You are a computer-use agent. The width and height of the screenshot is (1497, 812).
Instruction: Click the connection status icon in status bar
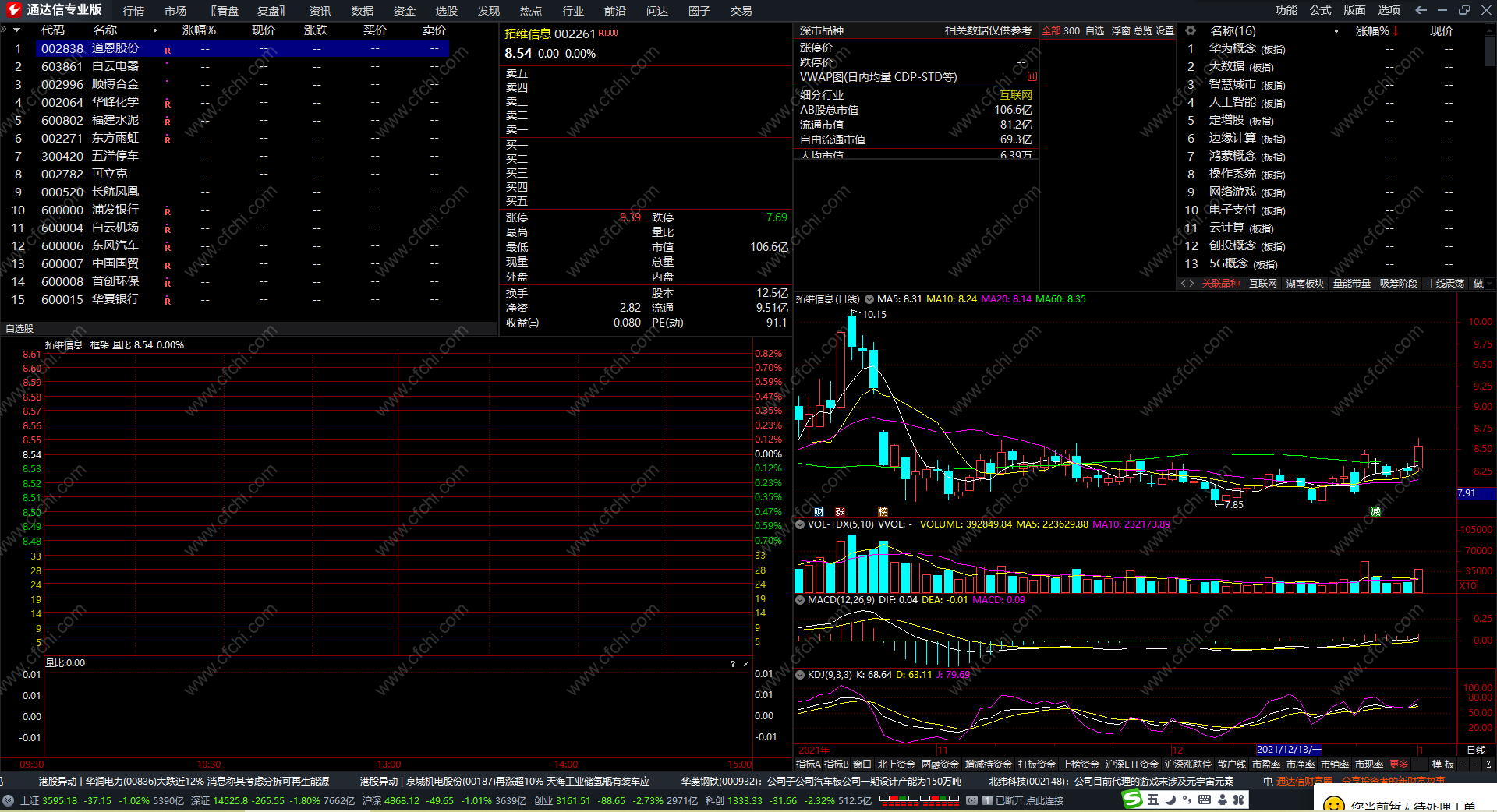pyautogui.click(x=971, y=800)
